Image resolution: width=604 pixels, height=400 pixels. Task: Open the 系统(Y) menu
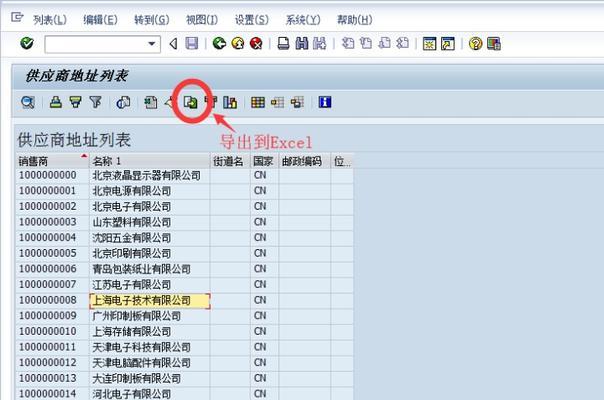pos(303,19)
